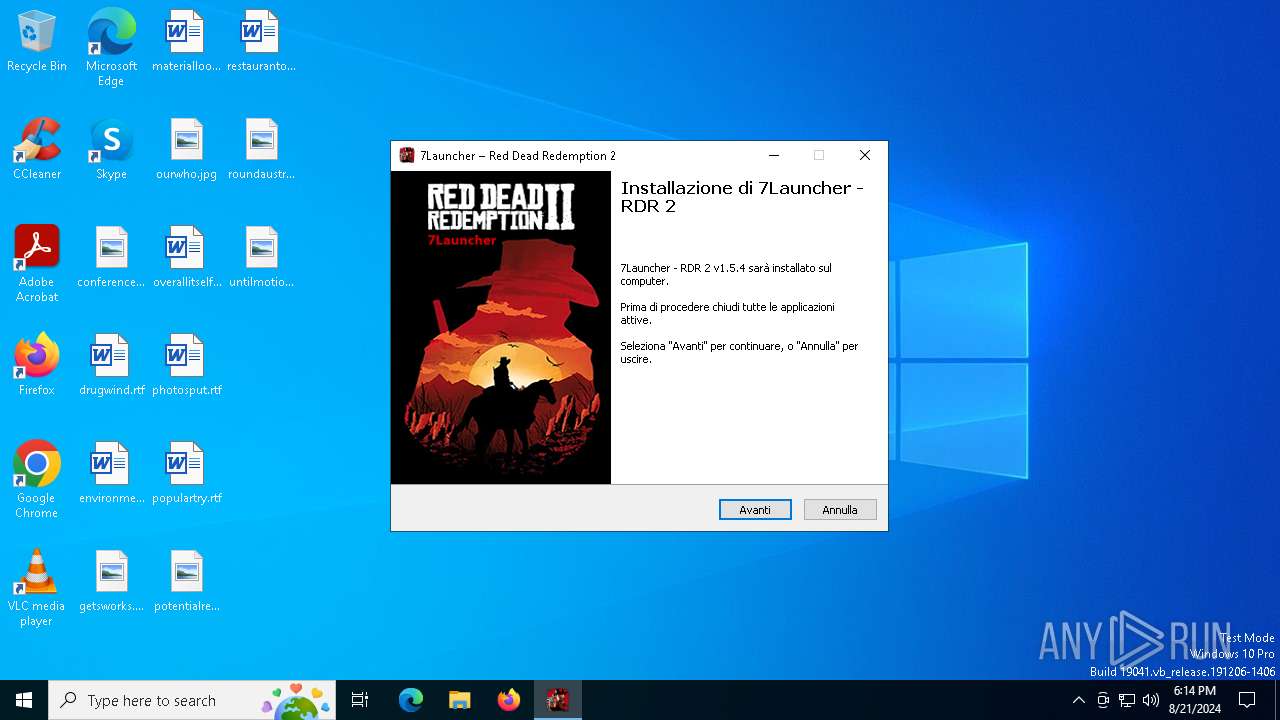1280x720 pixels.
Task: Select the getsworks... image file icon
Action: [111, 582]
